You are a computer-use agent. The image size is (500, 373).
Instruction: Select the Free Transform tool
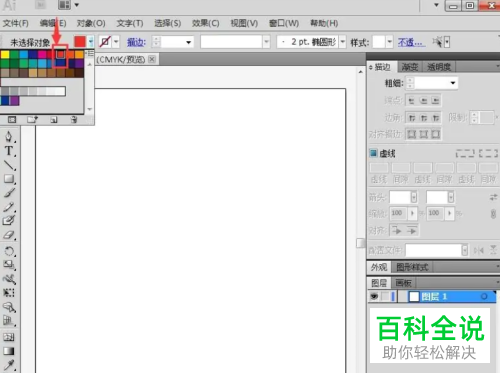click(9, 293)
